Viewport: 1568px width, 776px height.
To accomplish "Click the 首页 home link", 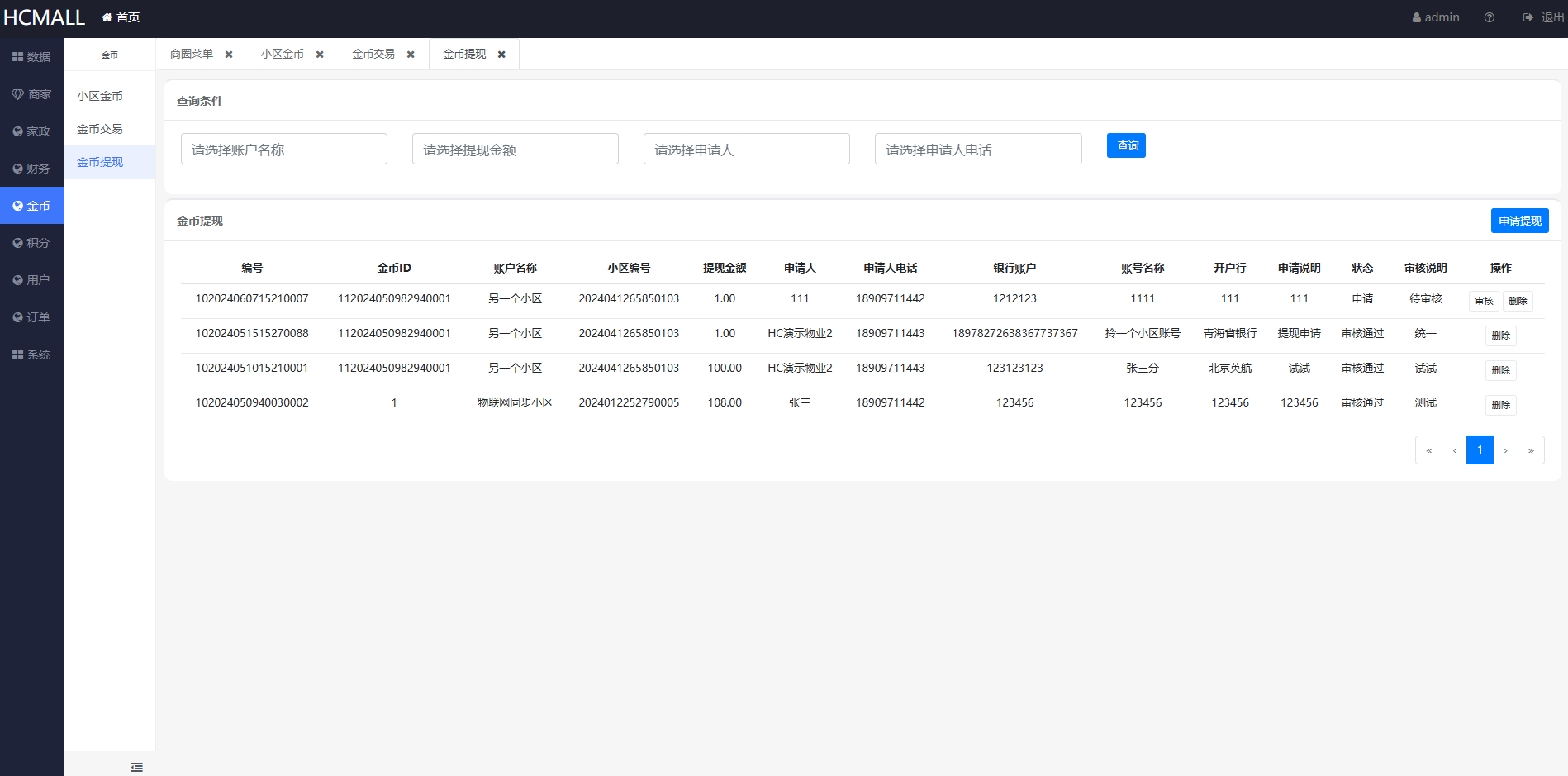I will (x=121, y=17).
